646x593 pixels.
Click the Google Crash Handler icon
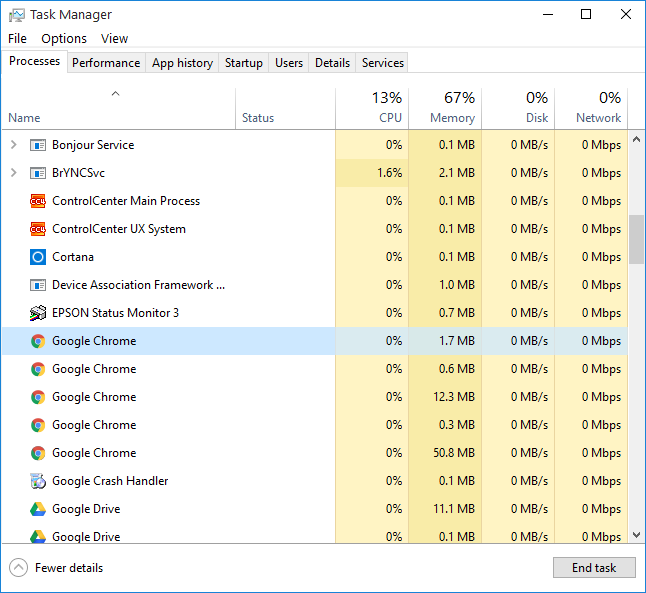(x=38, y=481)
